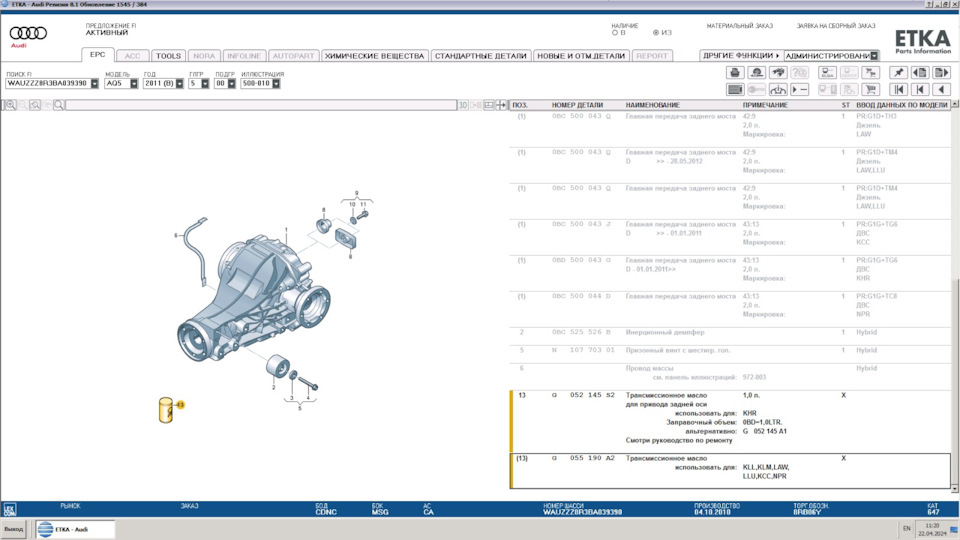Viewport: 960px width, 540px height.
Task: Open the ГЛГР main group dropdown
Action: [204, 84]
